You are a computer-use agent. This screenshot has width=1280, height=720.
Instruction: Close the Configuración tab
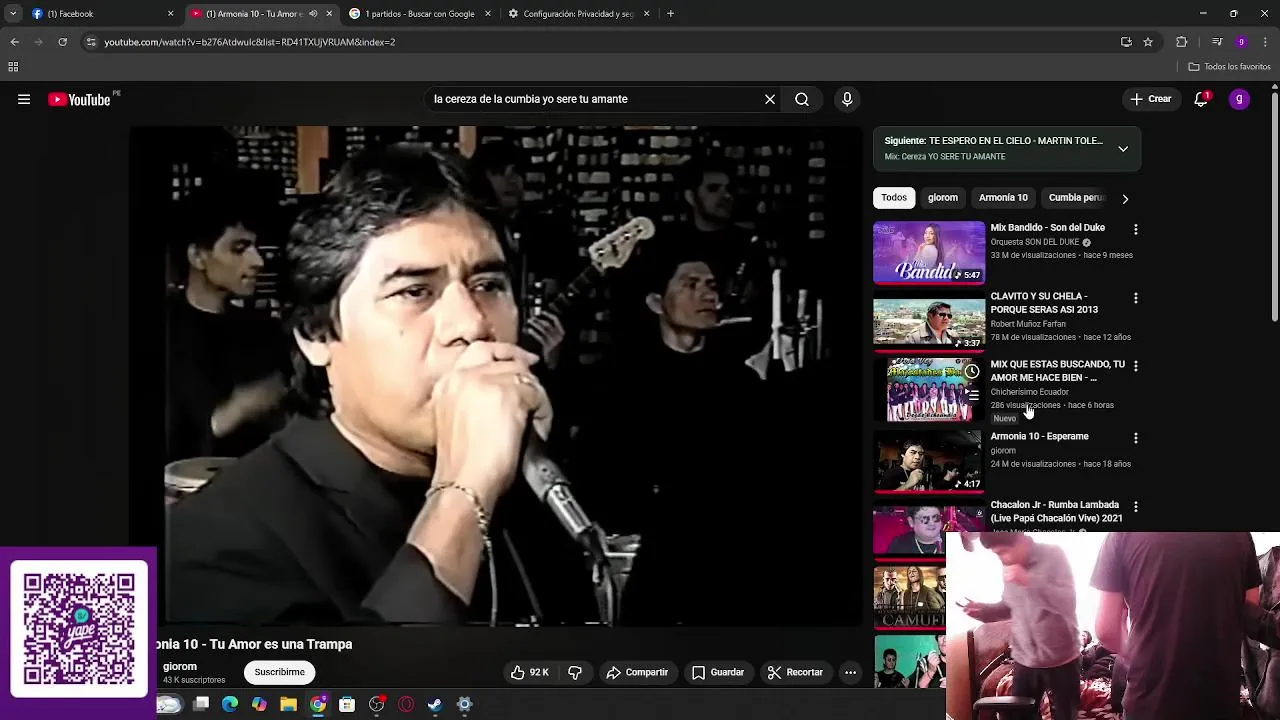646,14
